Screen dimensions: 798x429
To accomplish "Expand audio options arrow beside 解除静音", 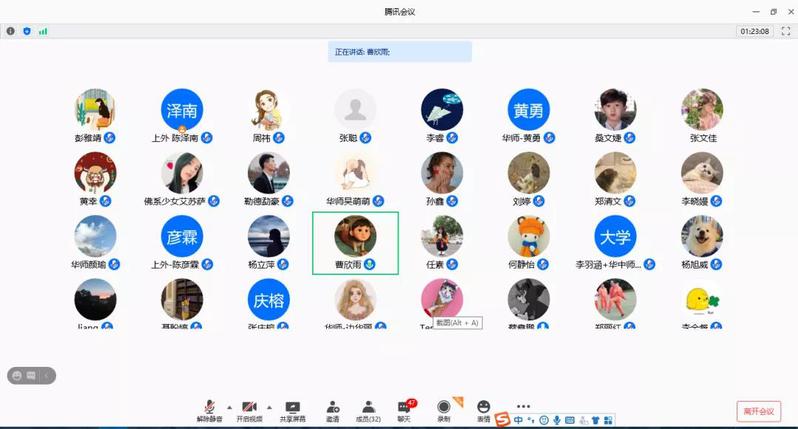I will pyautogui.click(x=228, y=407).
